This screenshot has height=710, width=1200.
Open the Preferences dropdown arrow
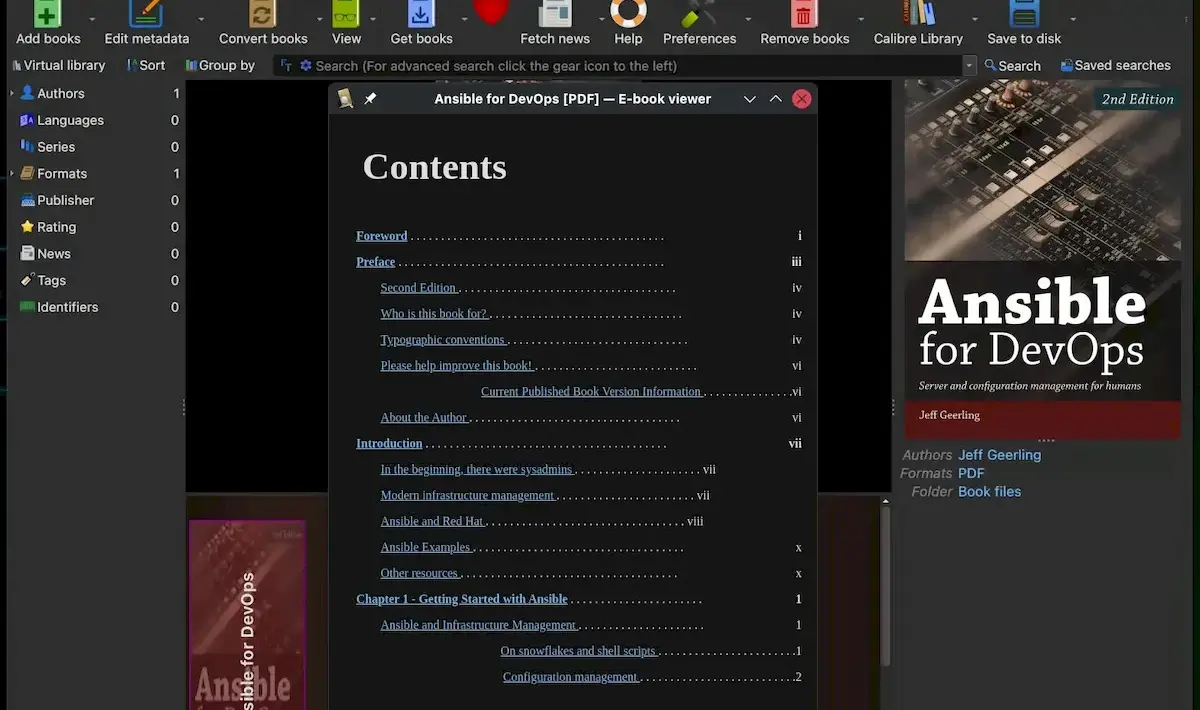[747, 18]
